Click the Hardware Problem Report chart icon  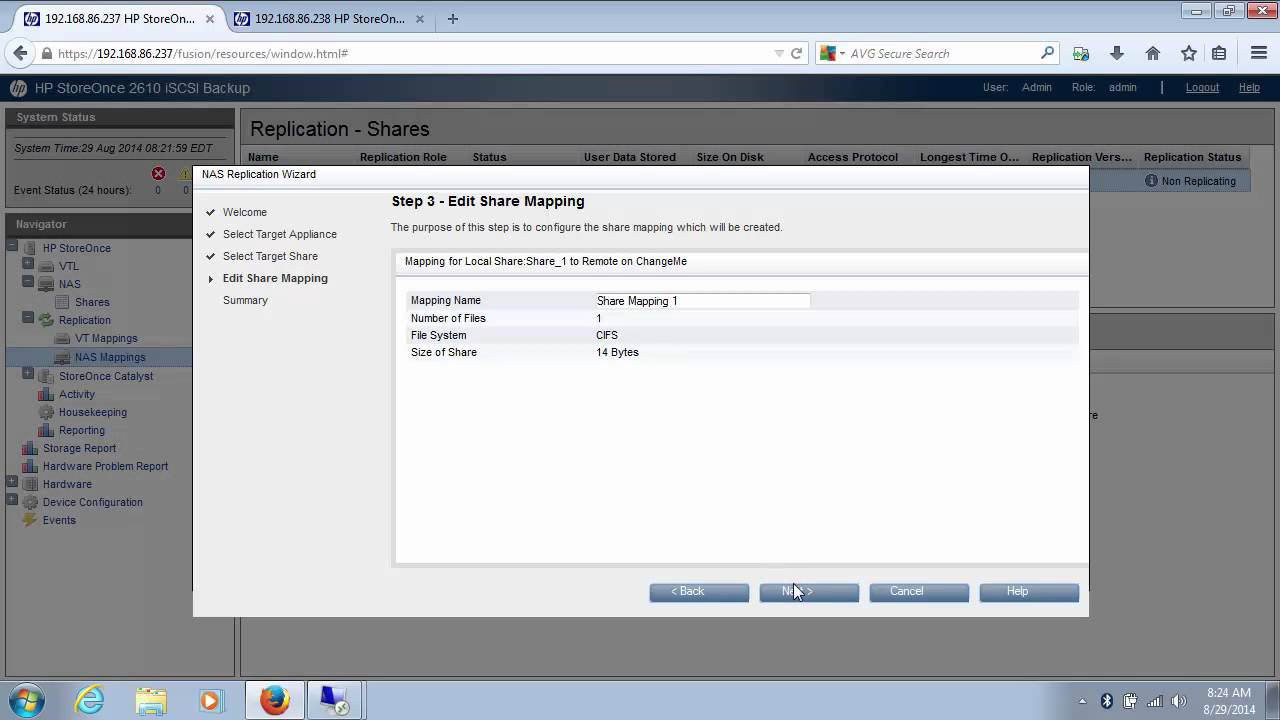click(30, 466)
